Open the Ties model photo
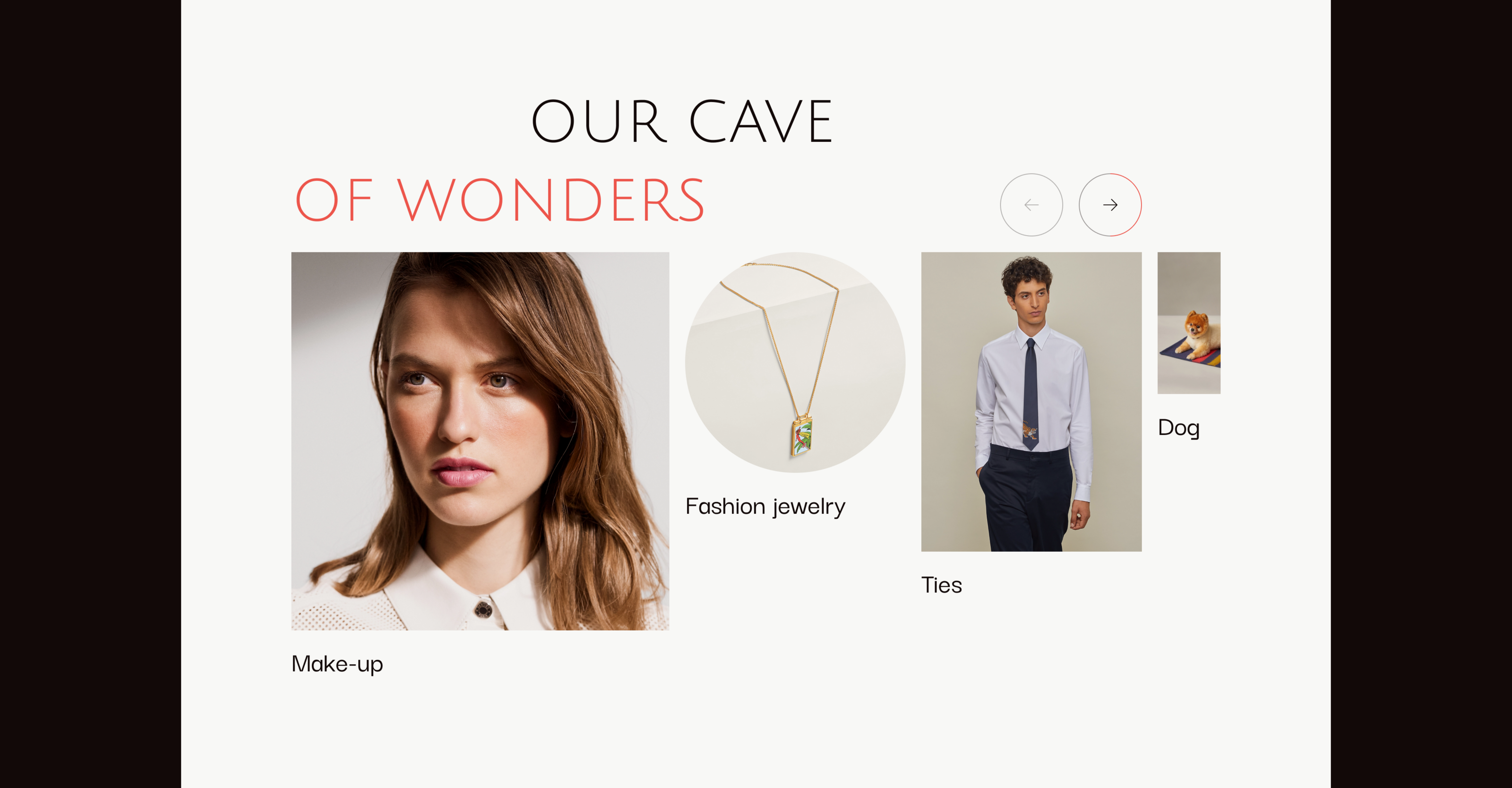1512x788 pixels. pyautogui.click(x=1031, y=402)
